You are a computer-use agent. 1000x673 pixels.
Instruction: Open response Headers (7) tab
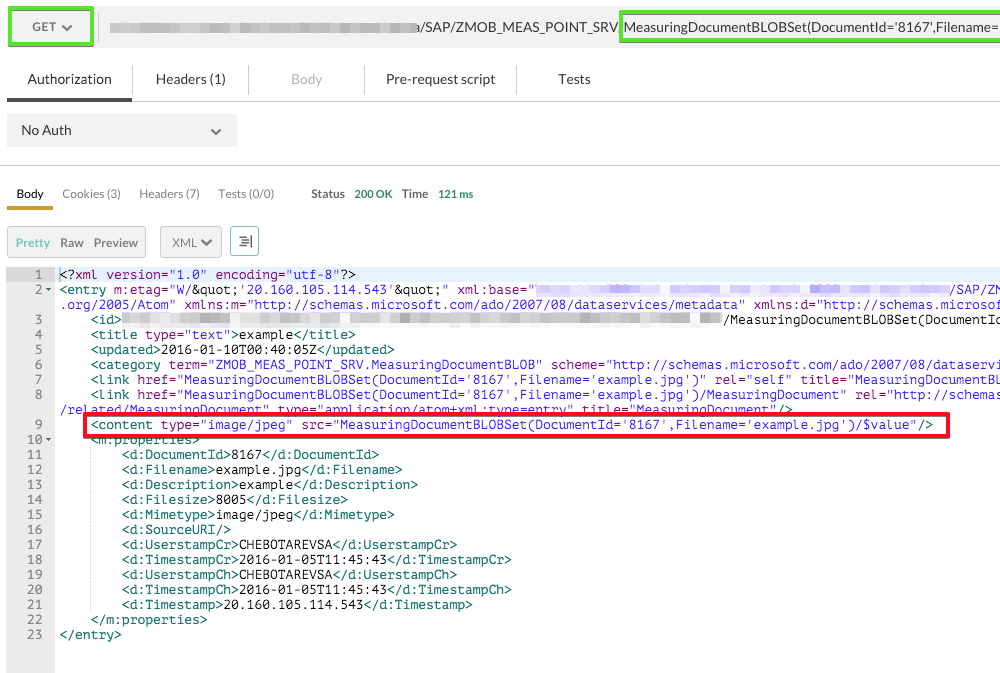coord(169,194)
